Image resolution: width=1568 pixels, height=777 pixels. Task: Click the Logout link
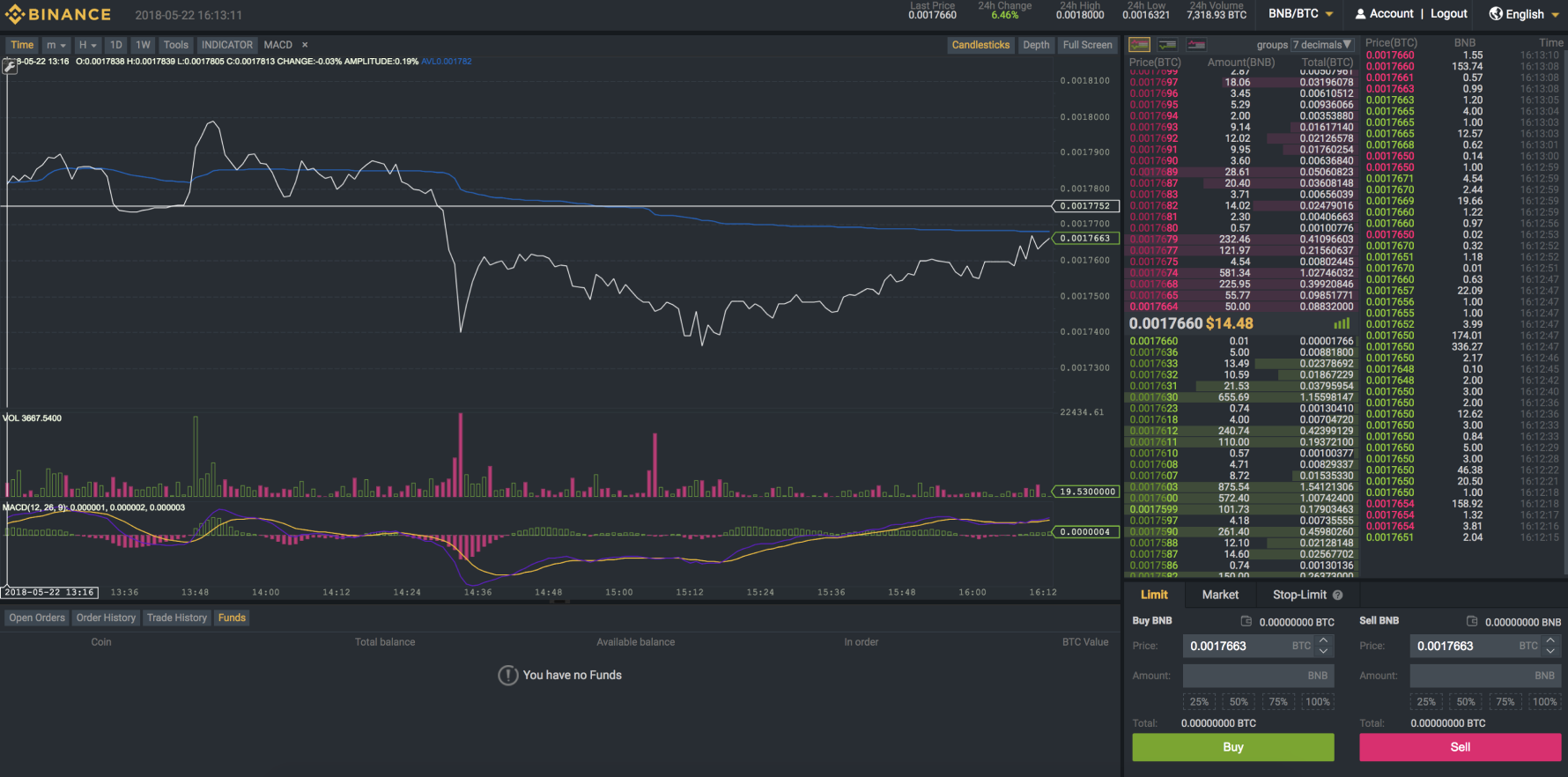(x=1449, y=14)
